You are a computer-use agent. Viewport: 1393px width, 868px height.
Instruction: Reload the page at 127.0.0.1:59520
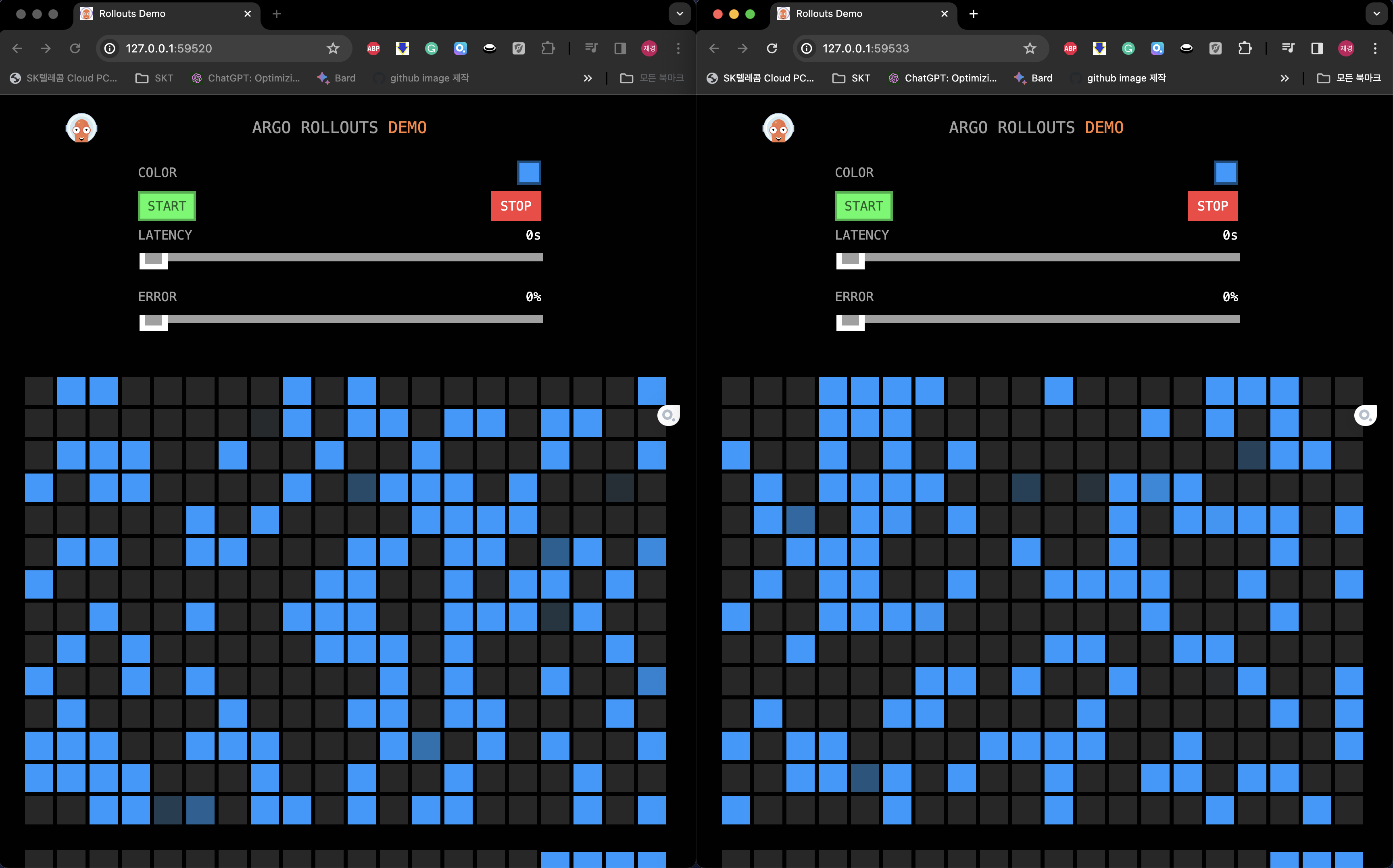point(75,48)
